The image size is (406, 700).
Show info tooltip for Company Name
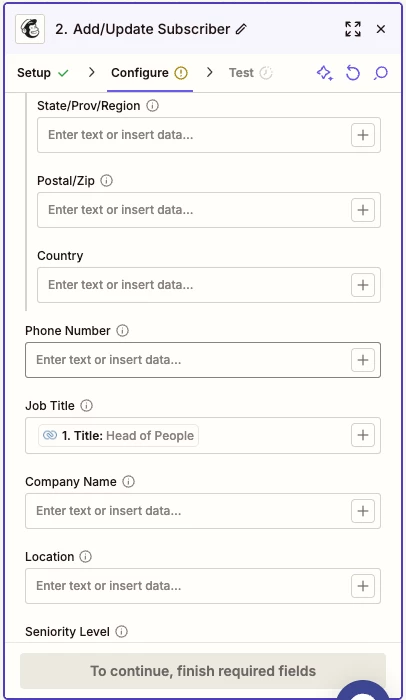click(x=129, y=482)
